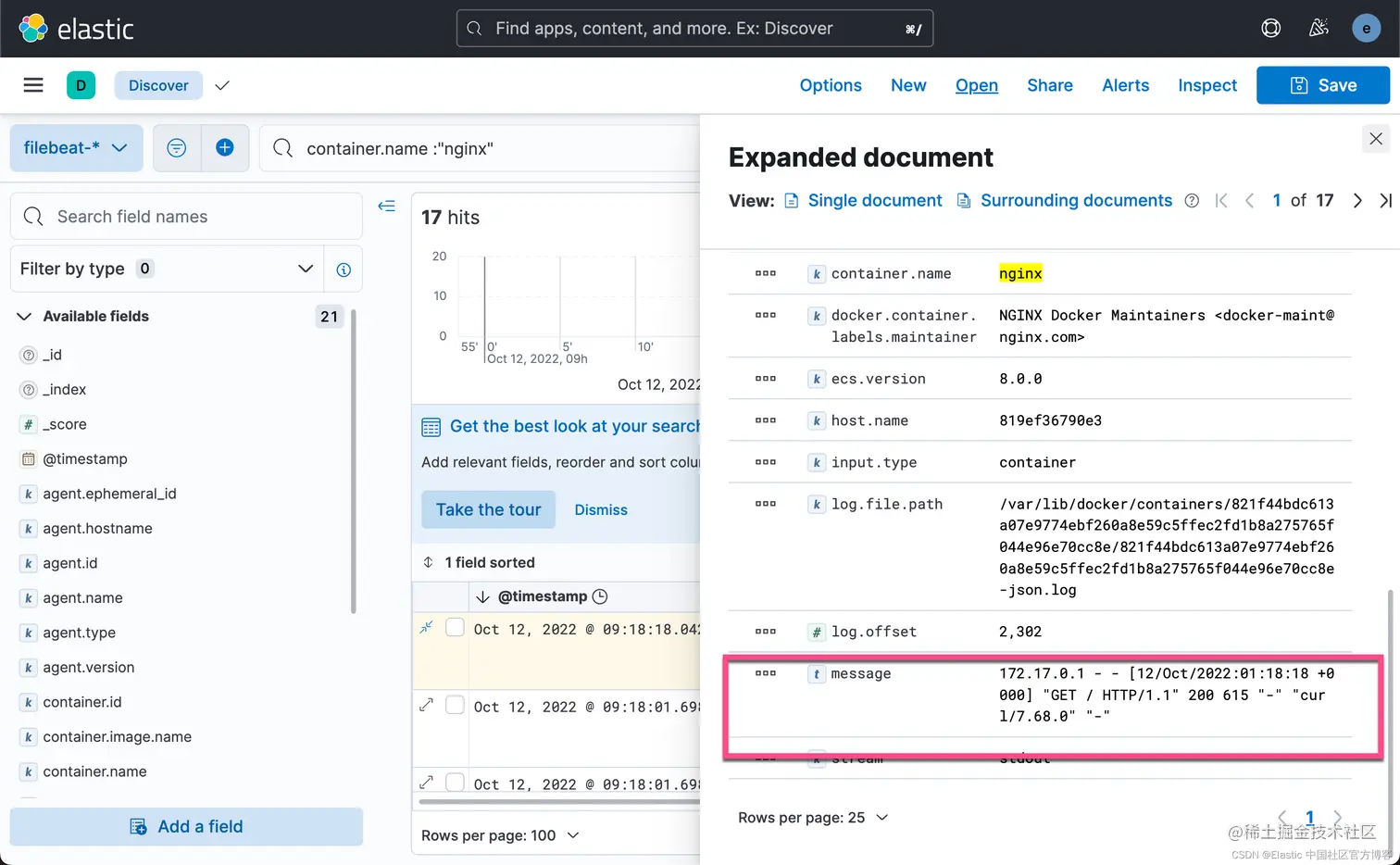The image size is (1400, 865).
Task: Sort by the @timestamp column header
Action: 543,596
